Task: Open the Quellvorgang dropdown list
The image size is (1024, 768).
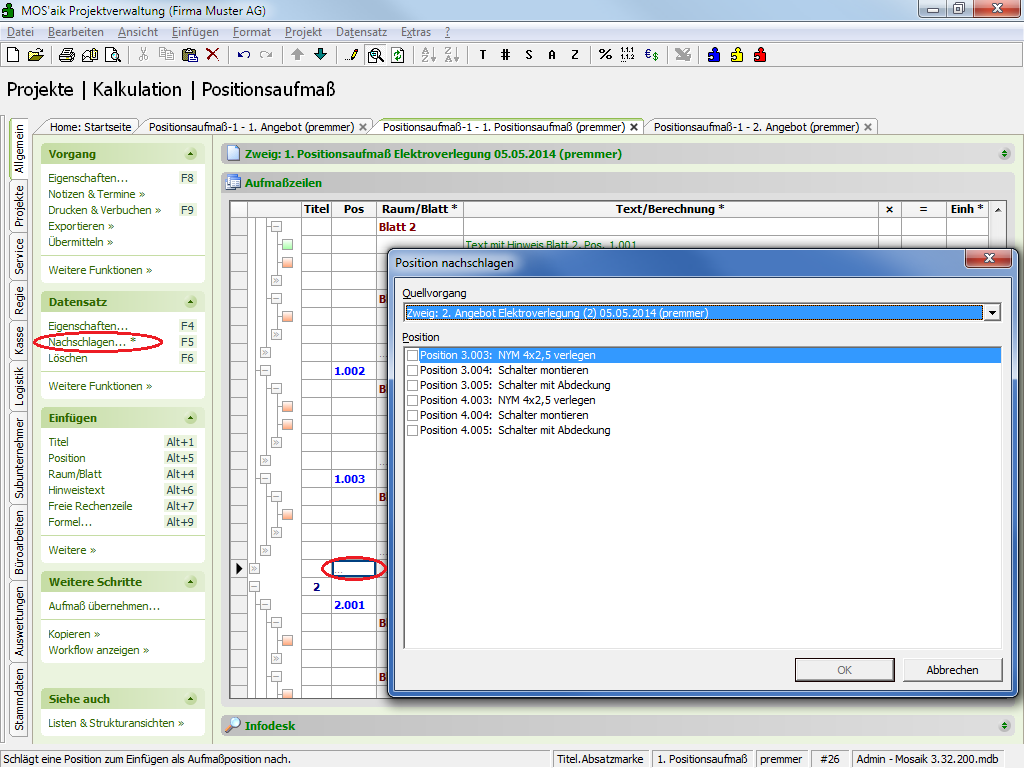Action: 992,313
